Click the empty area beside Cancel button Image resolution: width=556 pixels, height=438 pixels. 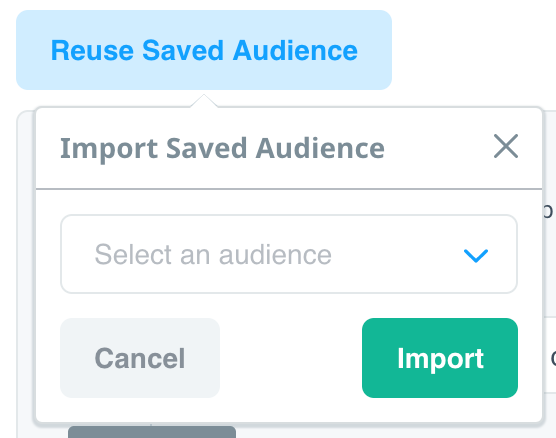click(x=291, y=358)
